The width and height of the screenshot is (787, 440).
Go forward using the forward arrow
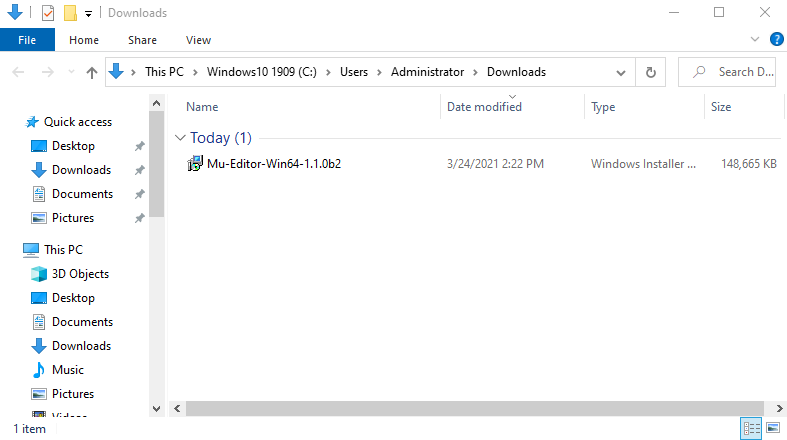click(48, 72)
